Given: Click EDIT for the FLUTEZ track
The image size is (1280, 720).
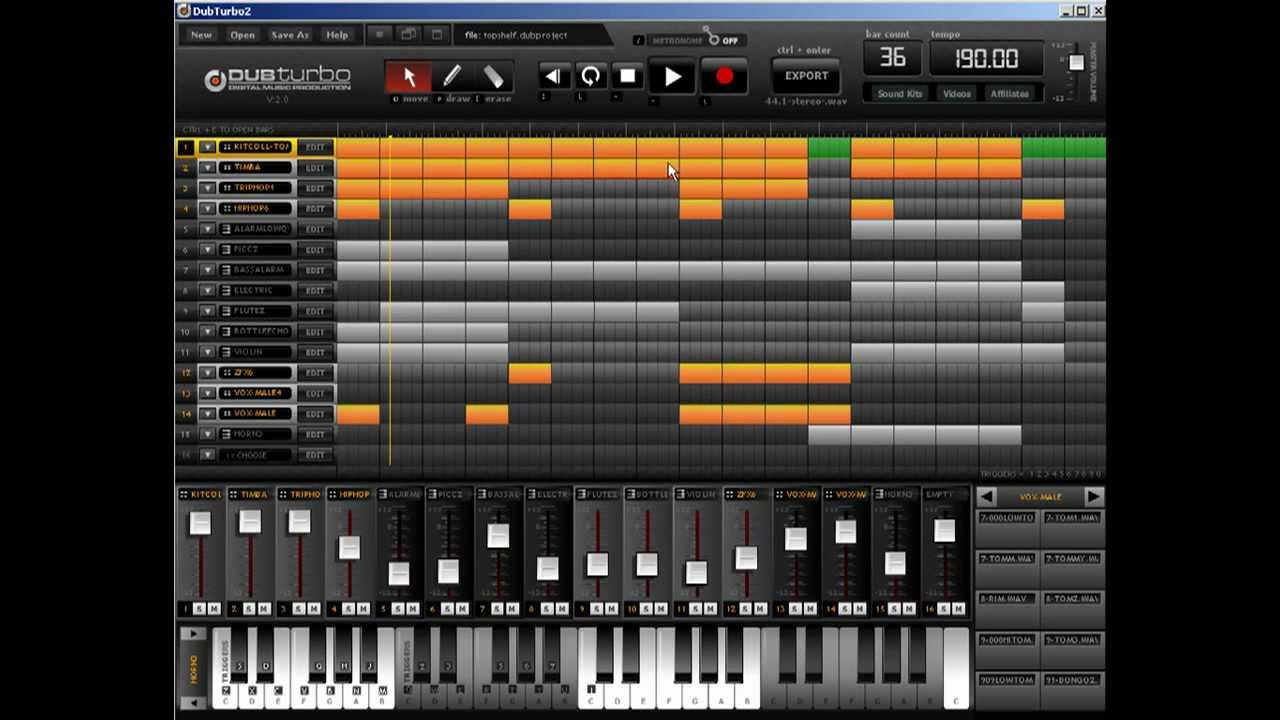Looking at the screenshot, I should click(315, 311).
